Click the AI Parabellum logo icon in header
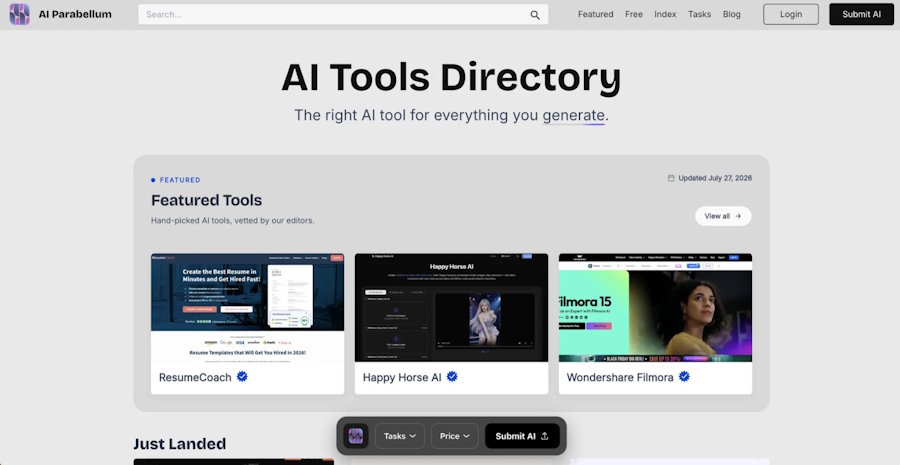Screen dimensions: 900x465 (20, 14)
